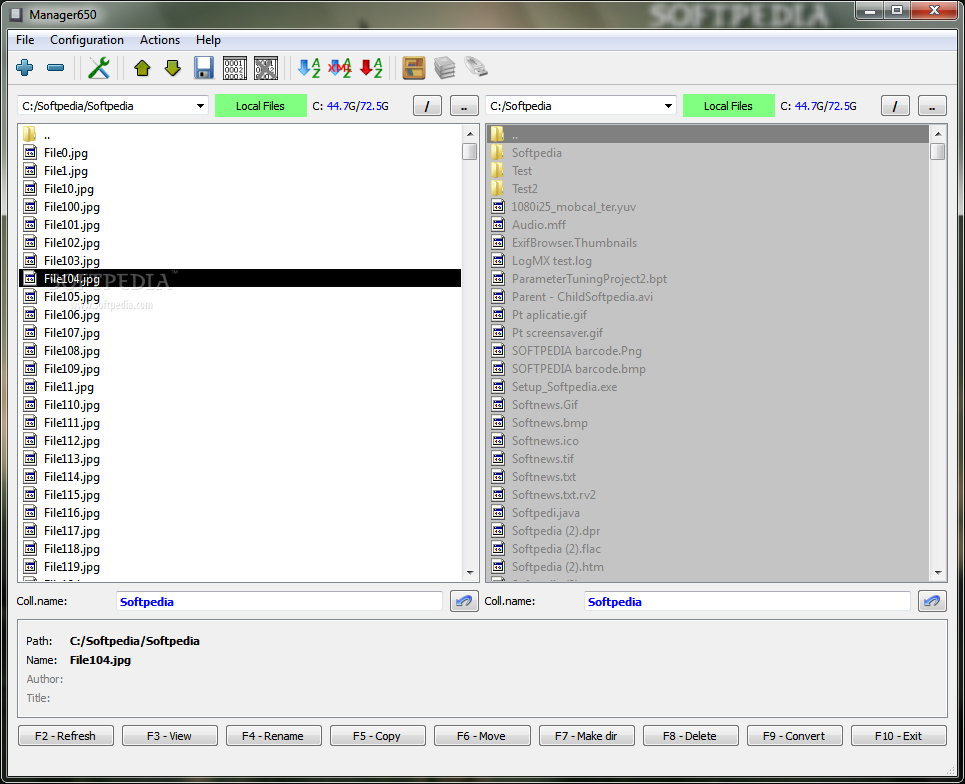Click the blue arrow A-Z sort icon
This screenshot has width=965, height=784.
point(309,68)
